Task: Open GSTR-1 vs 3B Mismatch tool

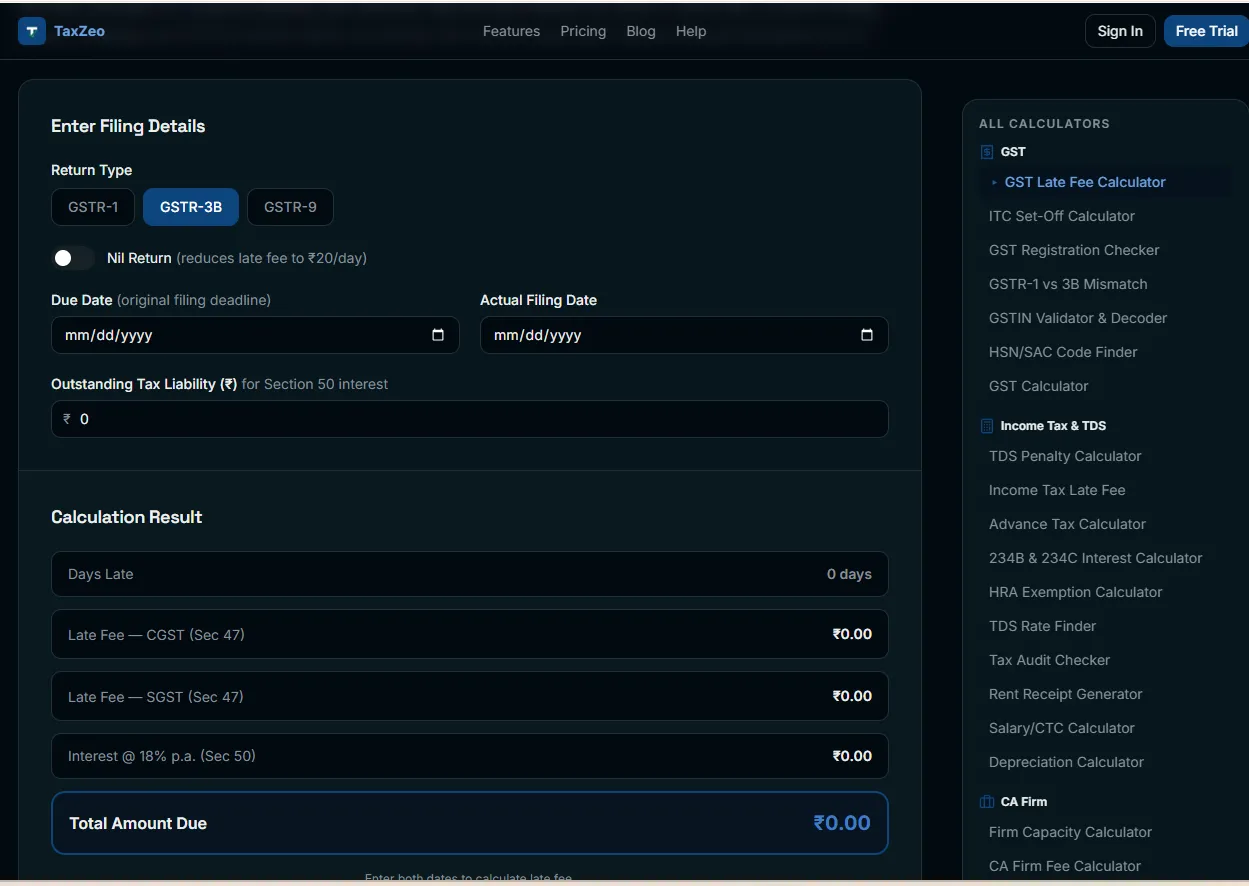Action: point(1068,284)
